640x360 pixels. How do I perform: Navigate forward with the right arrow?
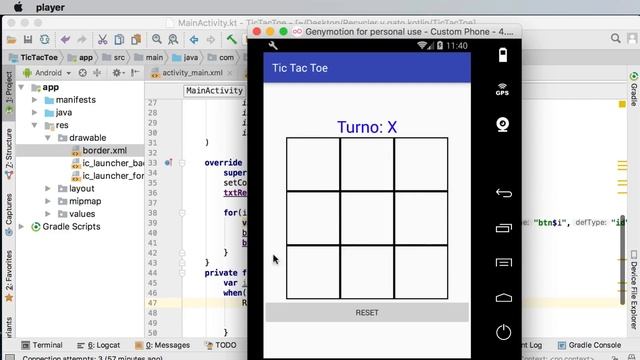(211, 39)
